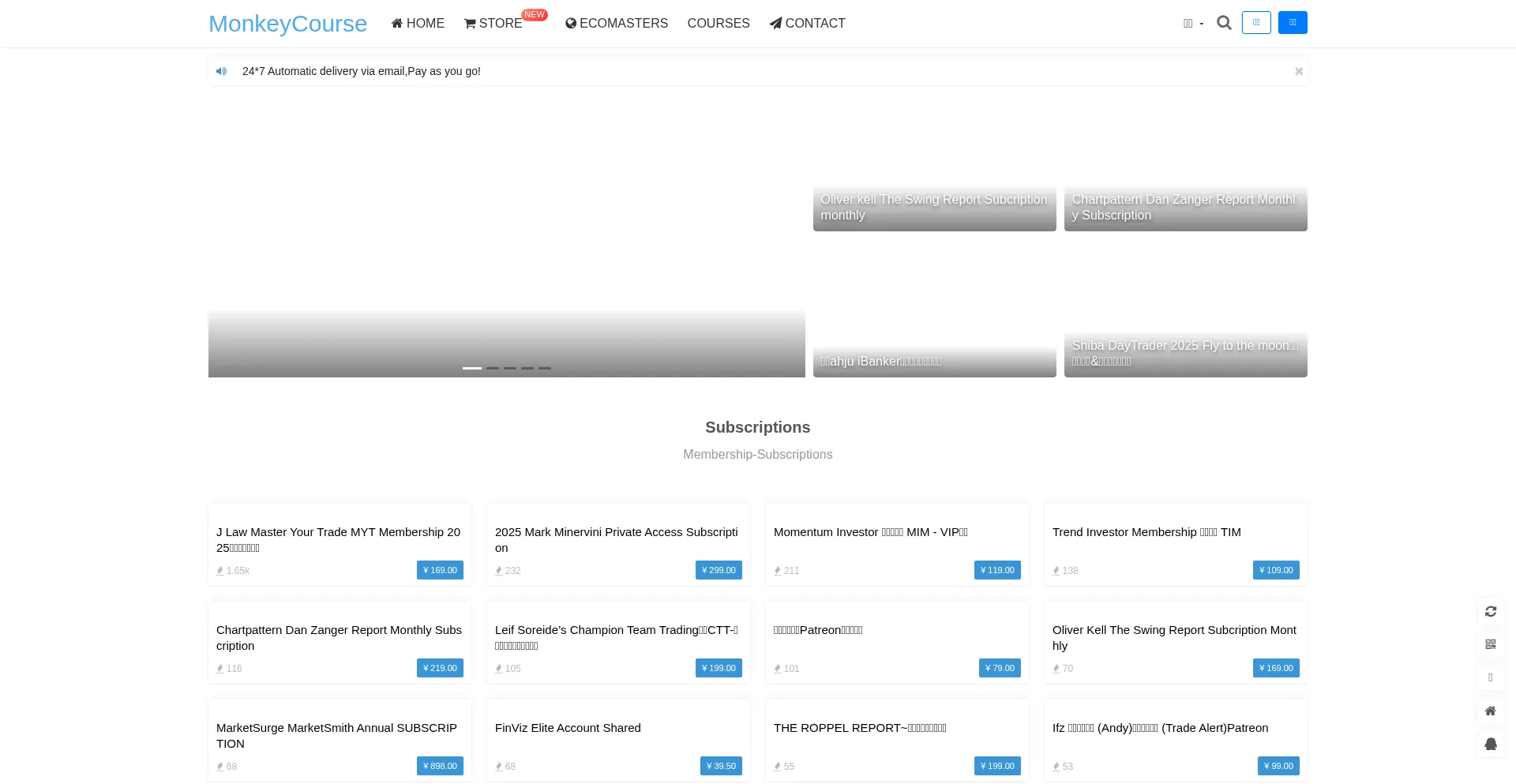Click the QQ penguin icon in side toolbar
The width and height of the screenshot is (1516, 784).
click(x=1491, y=744)
